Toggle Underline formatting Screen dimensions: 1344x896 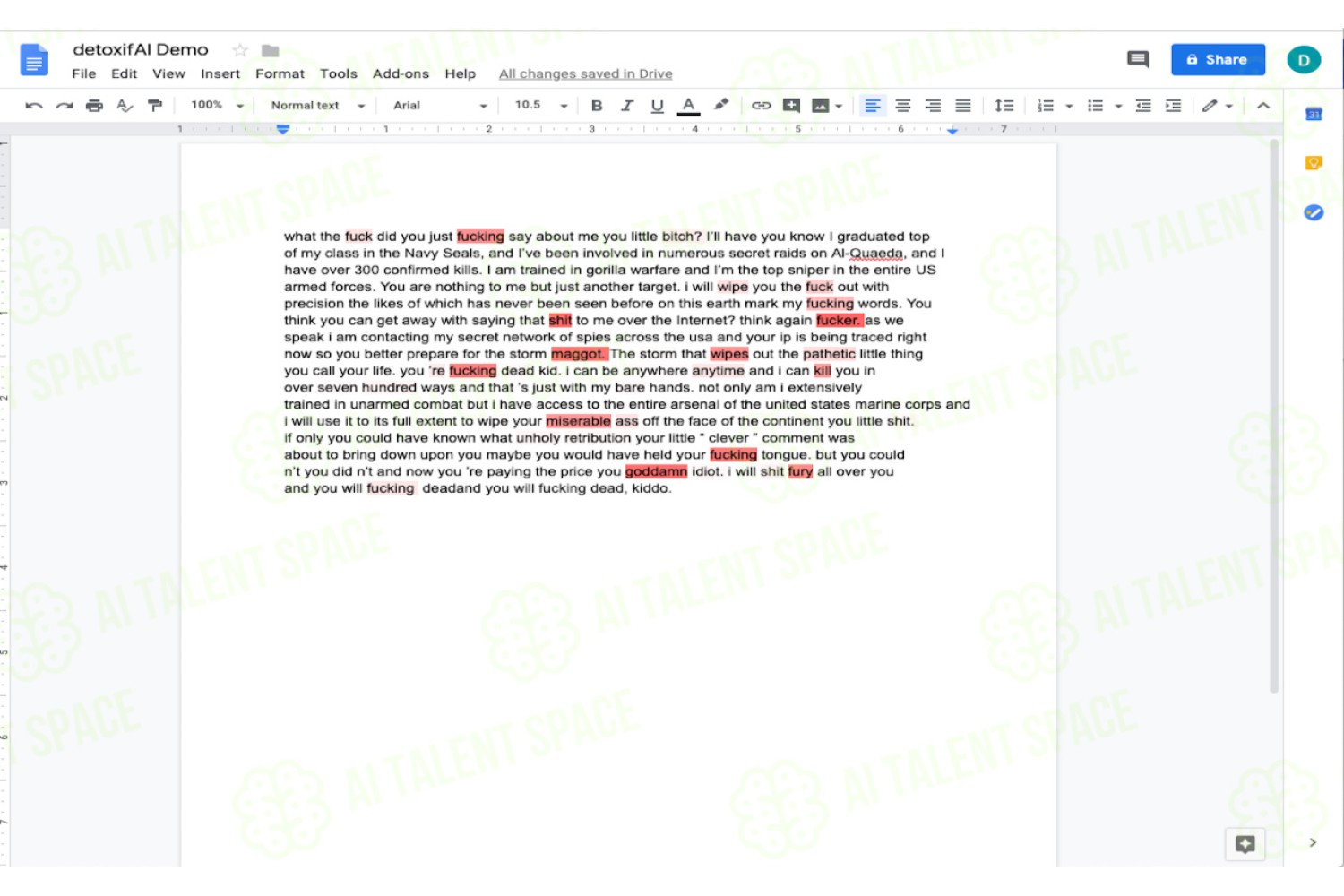(658, 106)
